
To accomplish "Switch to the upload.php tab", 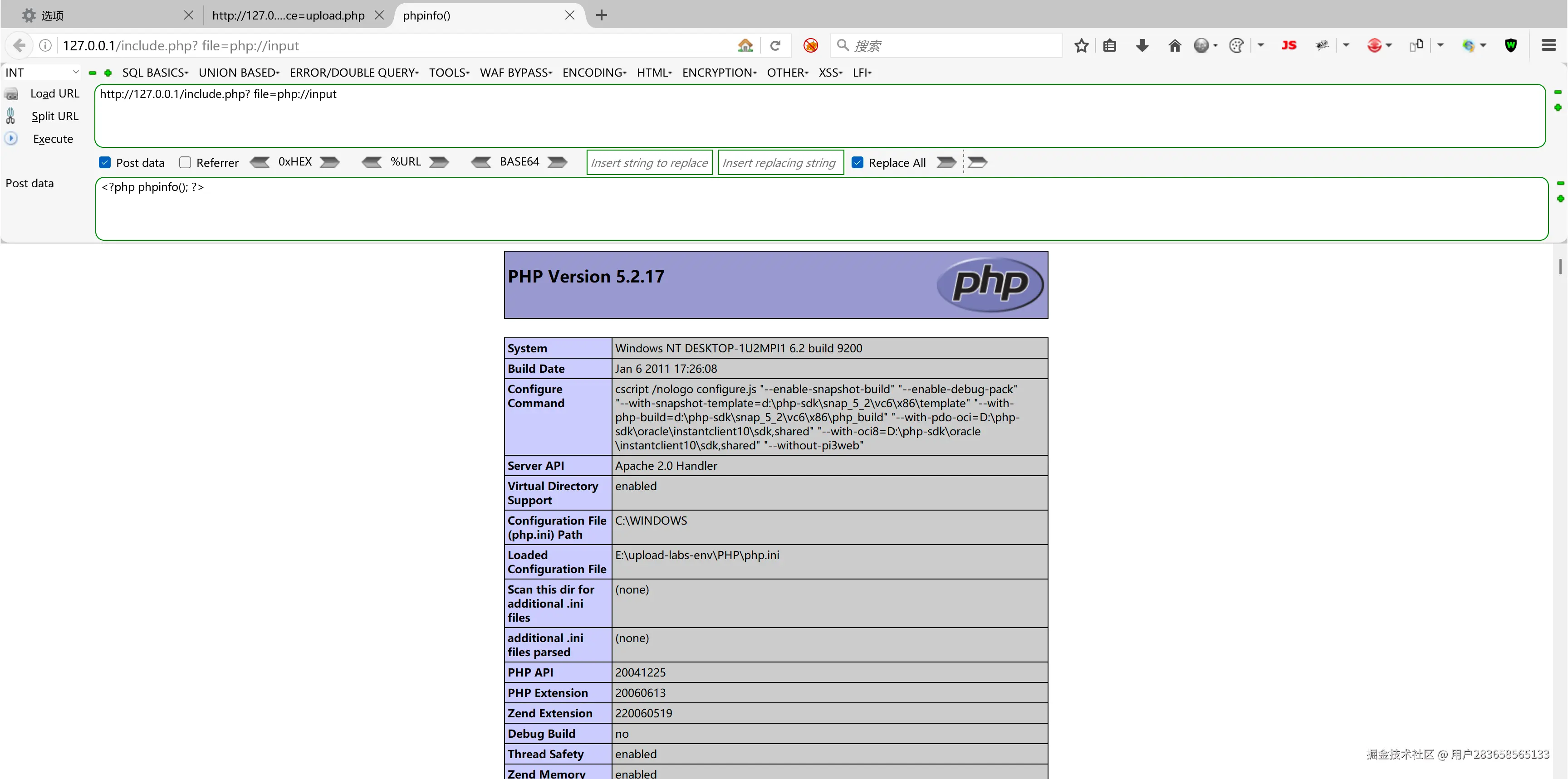I will [289, 16].
